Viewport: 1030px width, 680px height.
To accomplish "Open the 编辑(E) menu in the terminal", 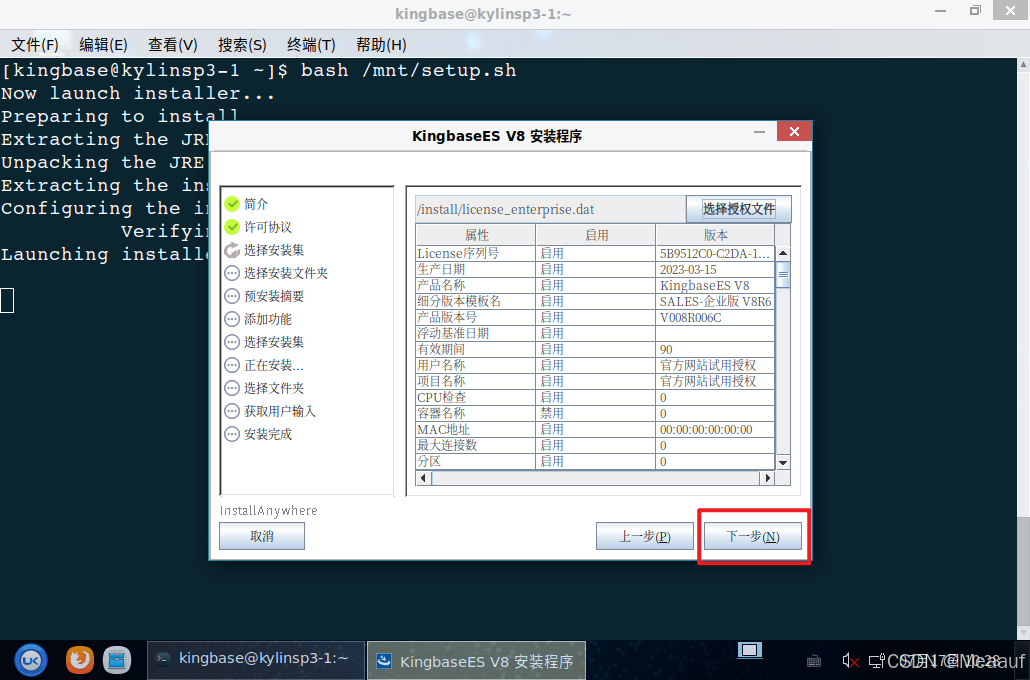I will pos(103,45).
